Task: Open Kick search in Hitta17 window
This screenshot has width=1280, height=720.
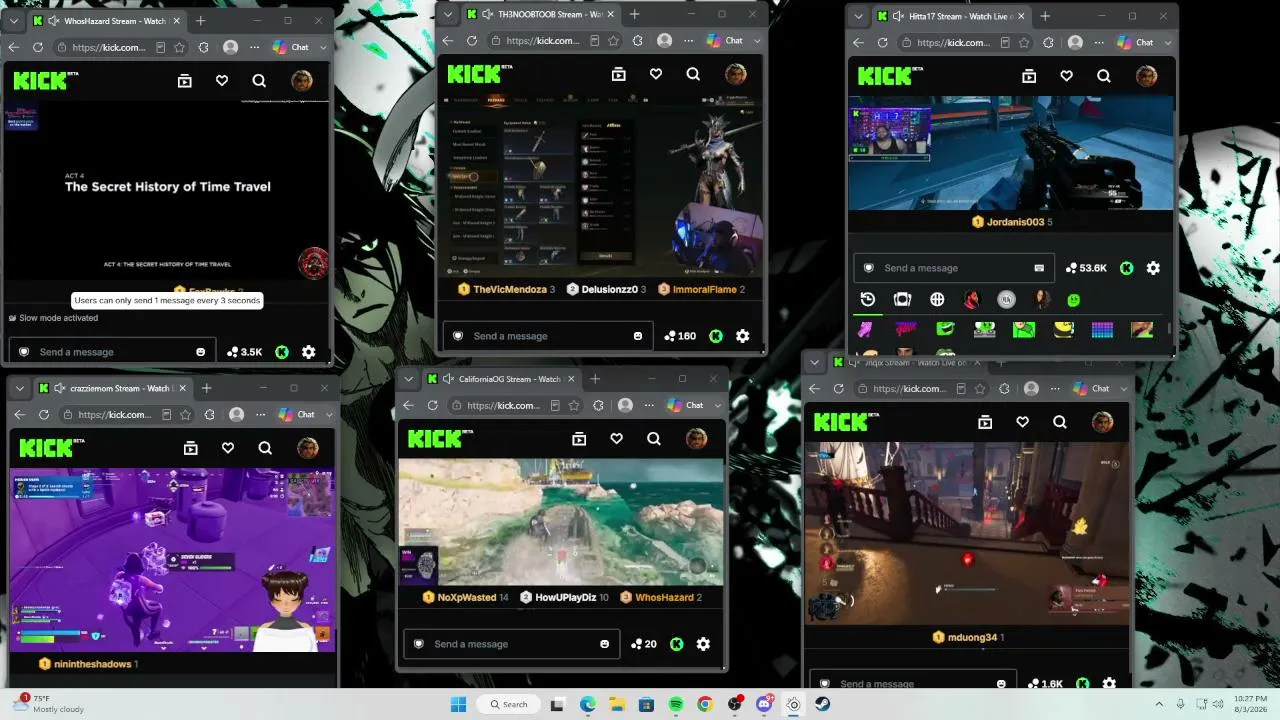Action: (x=1104, y=76)
